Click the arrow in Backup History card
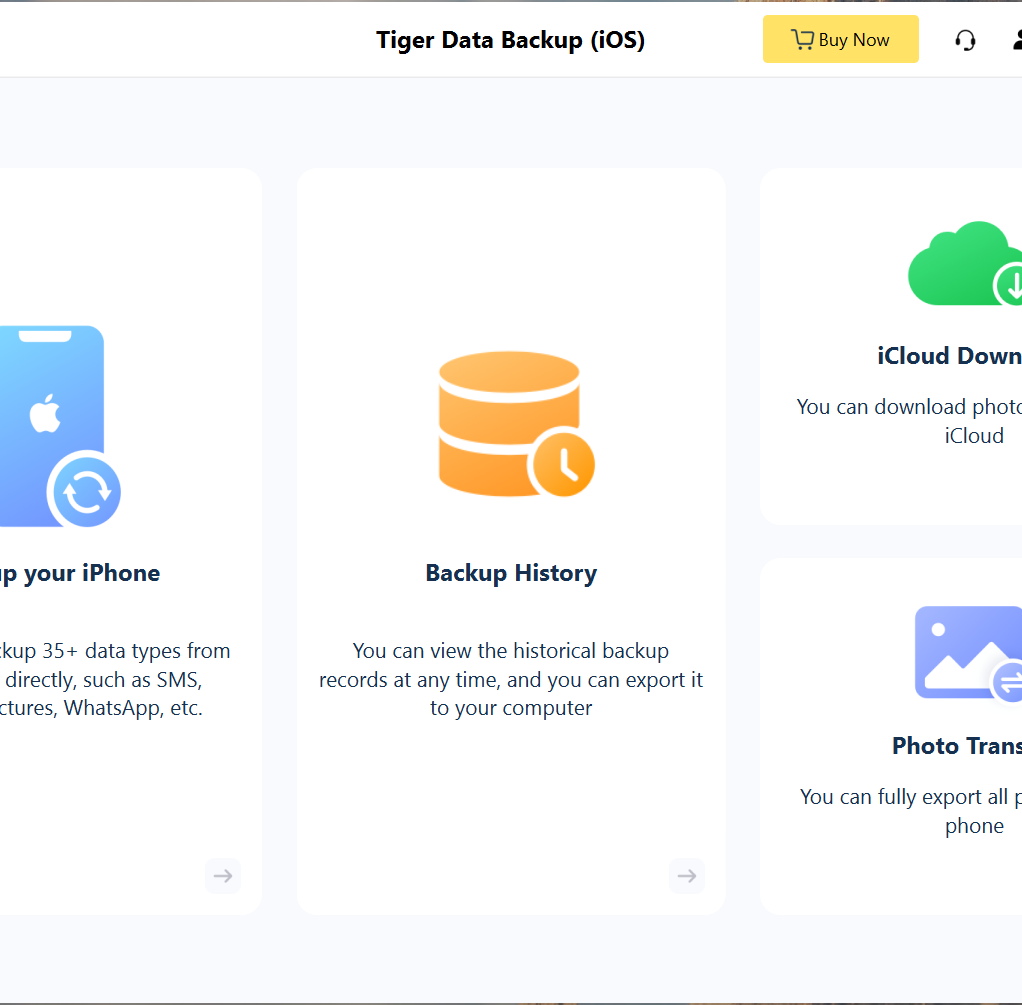 click(x=687, y=876)
